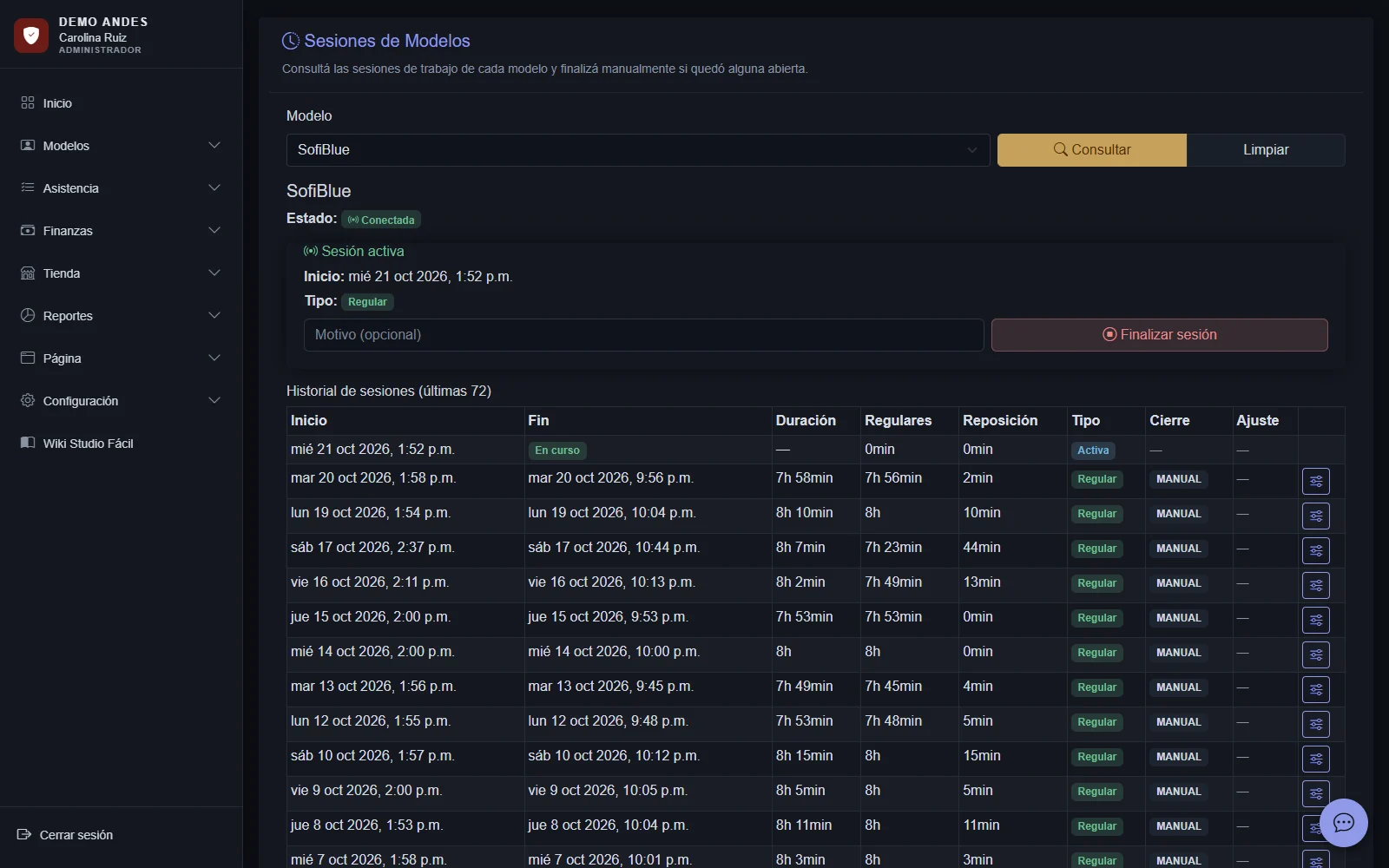This screenshot has width=1389, height=868.
Task: Go to Inicio in the sidebar
Action: coord(121,102)
